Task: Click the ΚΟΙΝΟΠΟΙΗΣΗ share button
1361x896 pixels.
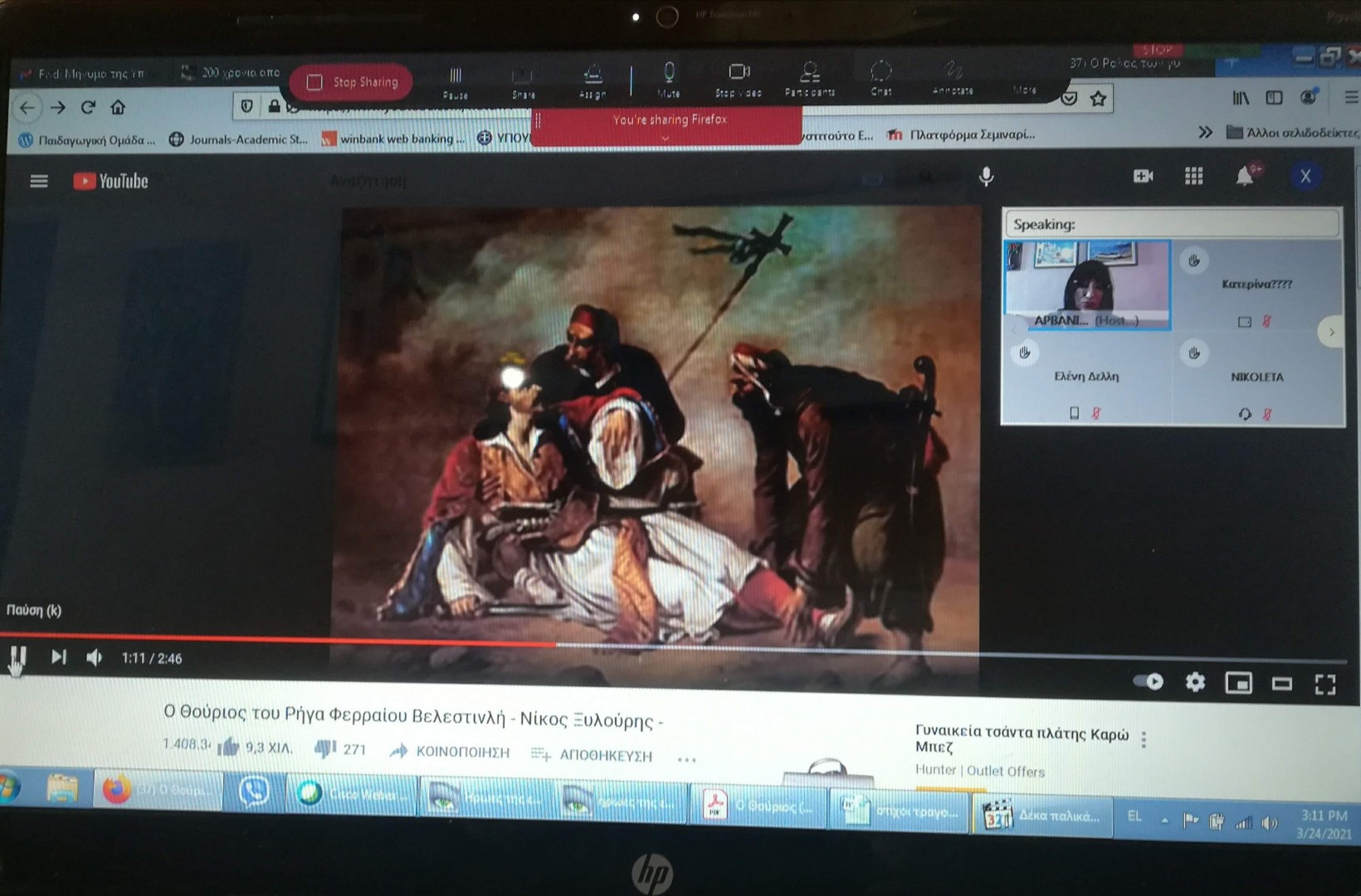Action: pyautogui.click(x=451, y=752)
